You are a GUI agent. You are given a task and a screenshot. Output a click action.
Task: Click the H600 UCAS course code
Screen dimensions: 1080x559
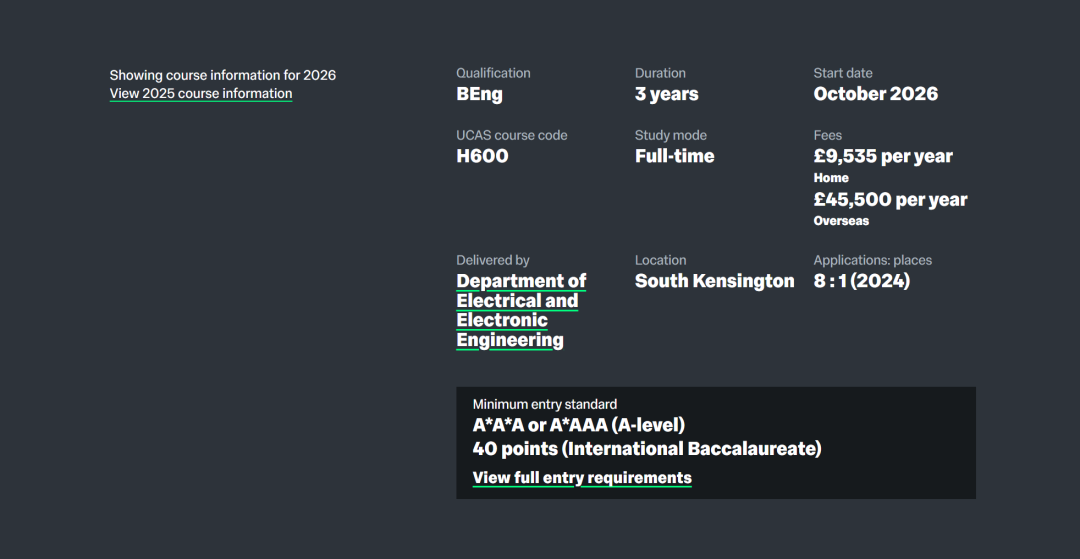coord(483,156)
